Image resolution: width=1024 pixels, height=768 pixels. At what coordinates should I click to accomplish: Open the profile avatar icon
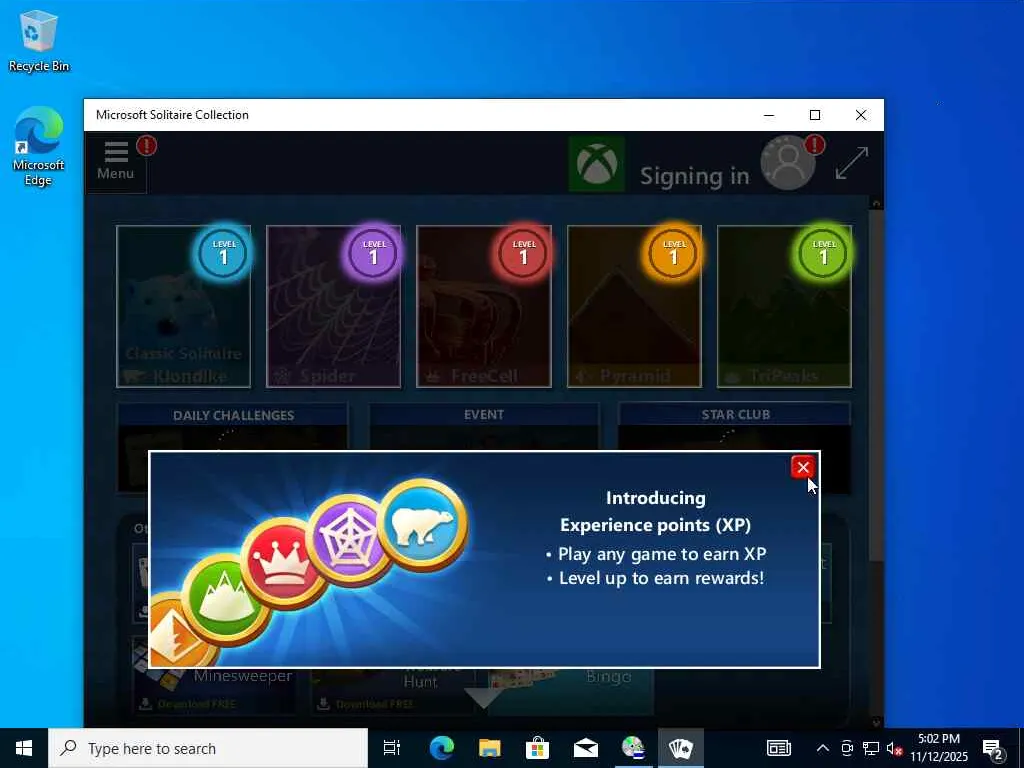(788, 163)
